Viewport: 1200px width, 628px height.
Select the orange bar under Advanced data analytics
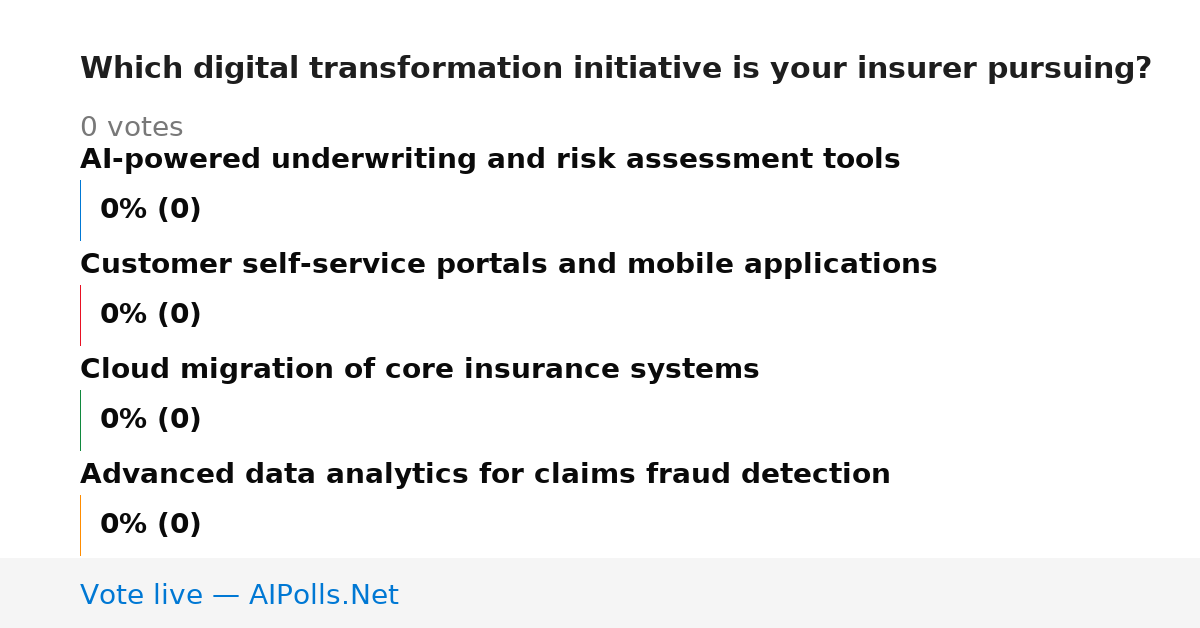tap(80, 525)
